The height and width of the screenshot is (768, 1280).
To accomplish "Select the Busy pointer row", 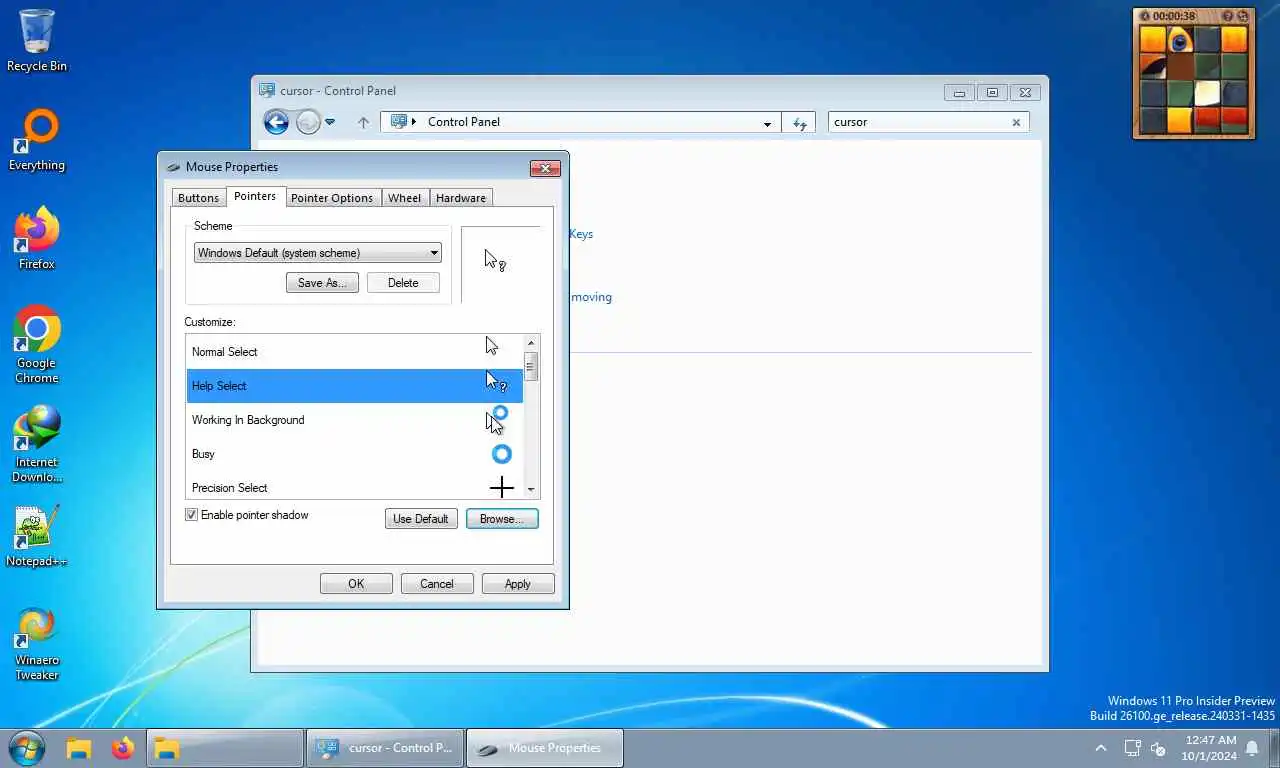I will click(x=354, y=454).
